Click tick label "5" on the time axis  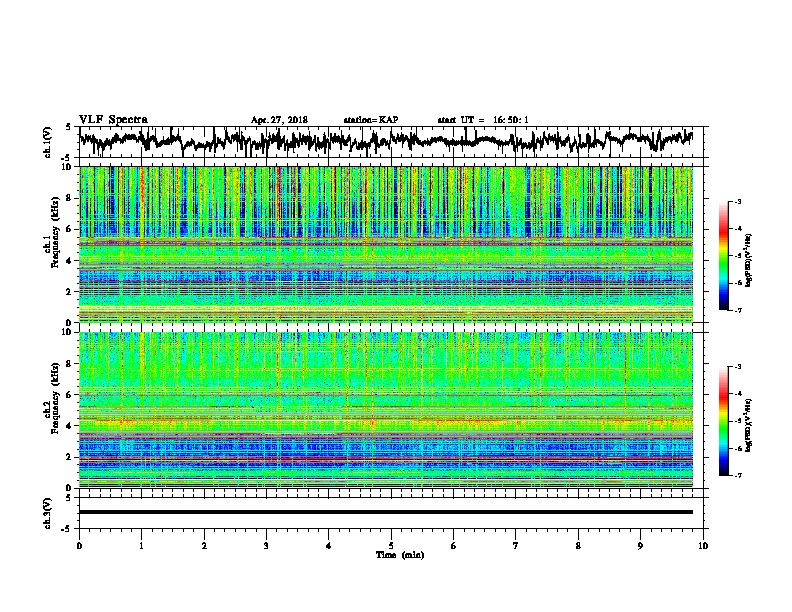coord(391,546)
